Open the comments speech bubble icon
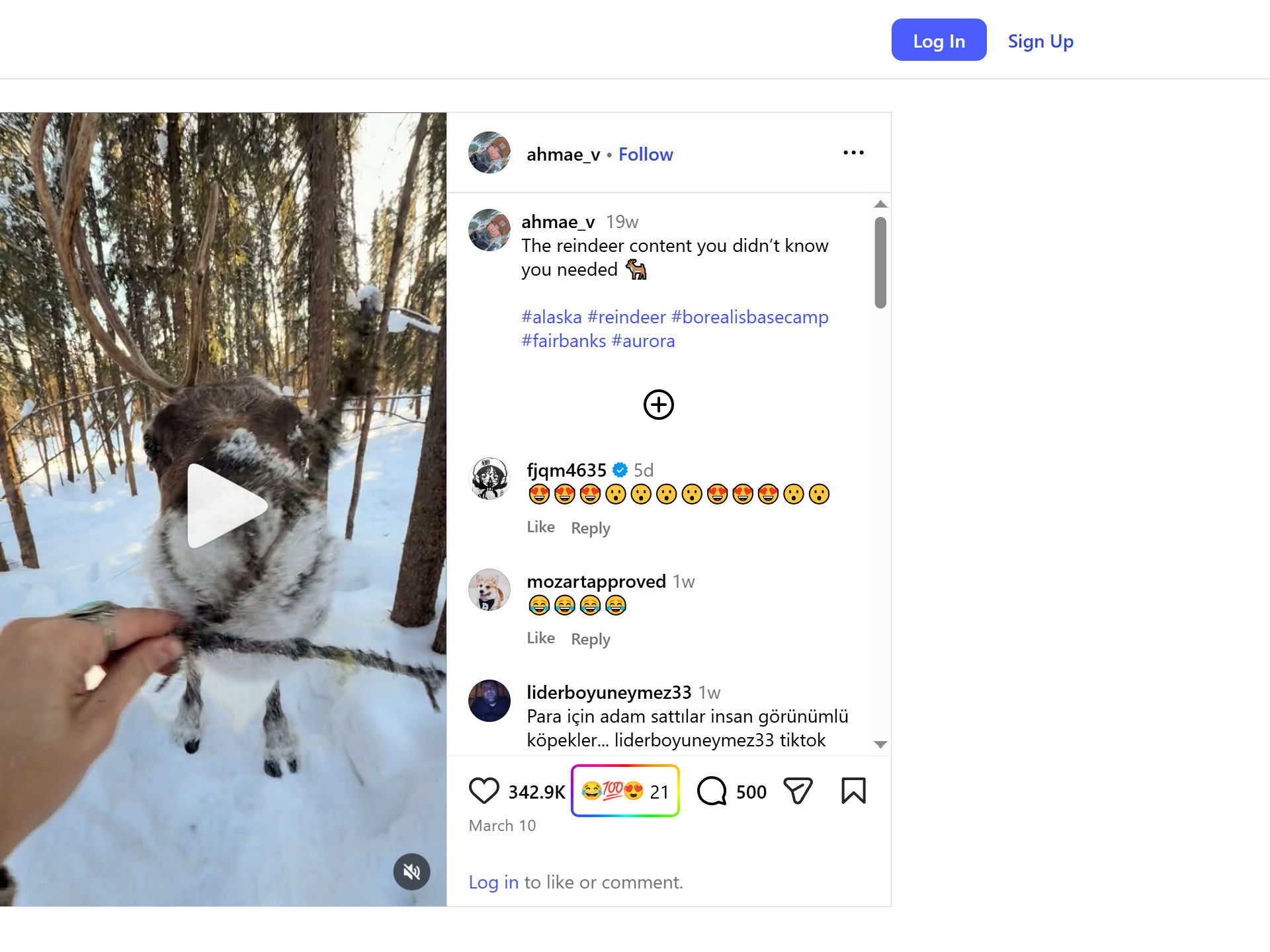The image size is (1270, 952). tap(712, 791)
